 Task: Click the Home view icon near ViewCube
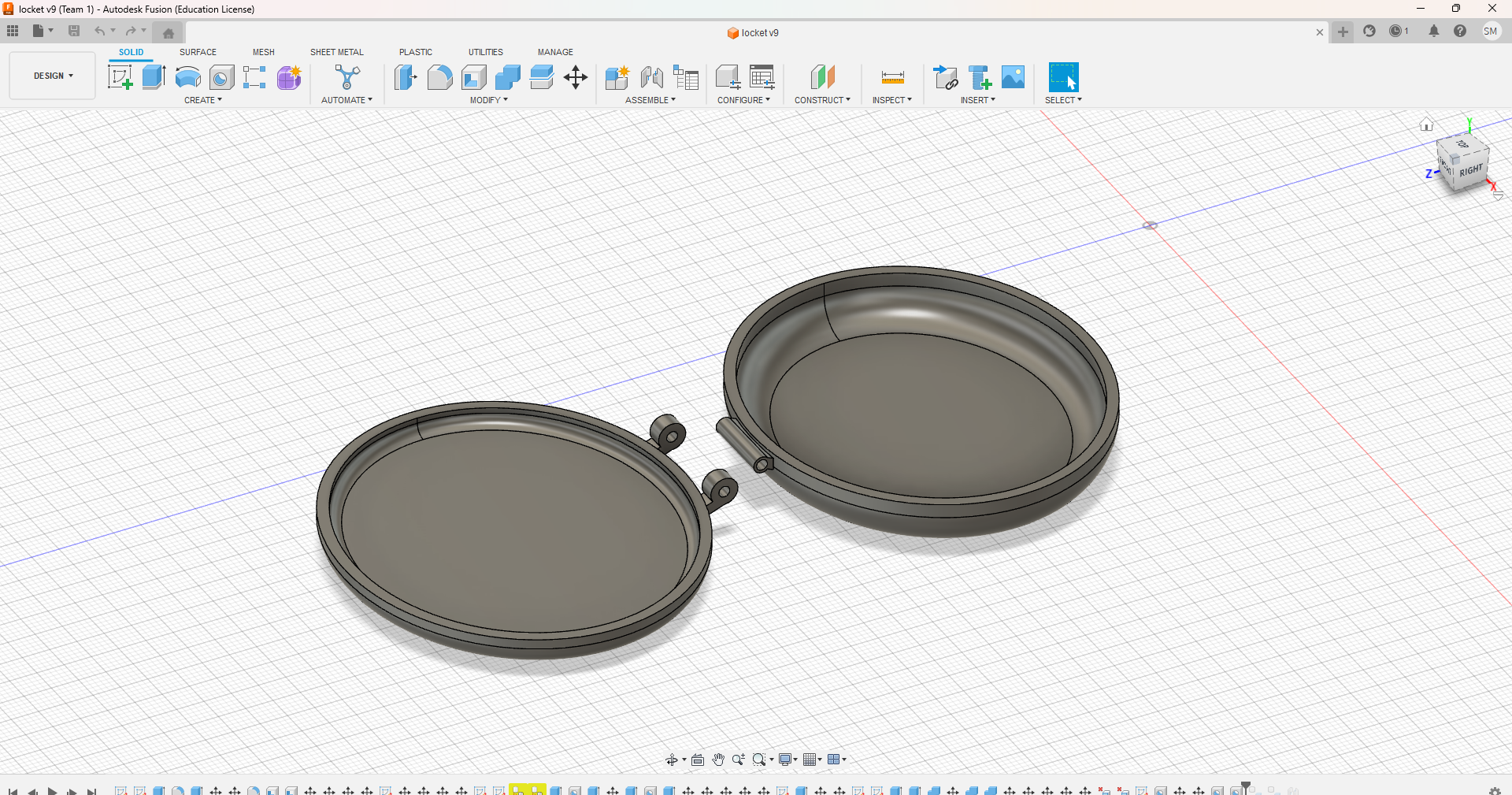[x=1426, y=124]
